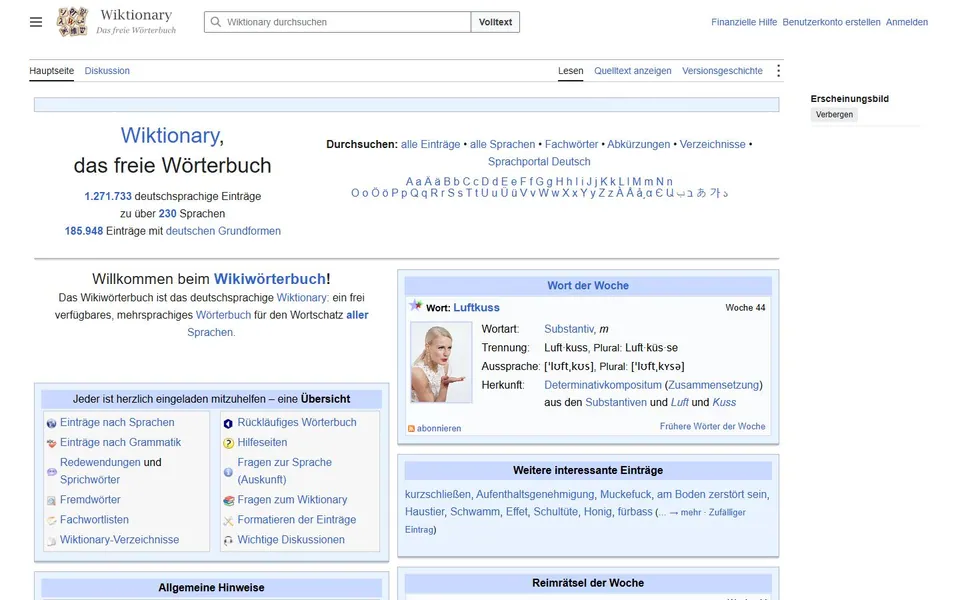Click the tools icon beside Formatieren der Einträge

coord(228,520)
